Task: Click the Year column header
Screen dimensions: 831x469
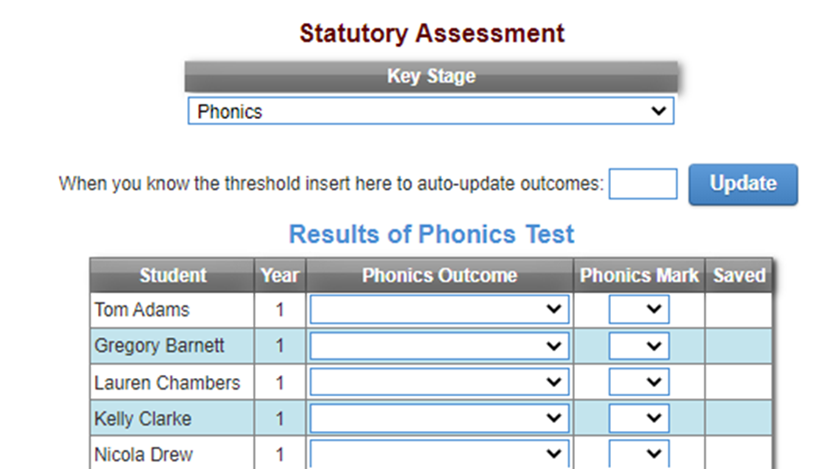Action: 280,275
